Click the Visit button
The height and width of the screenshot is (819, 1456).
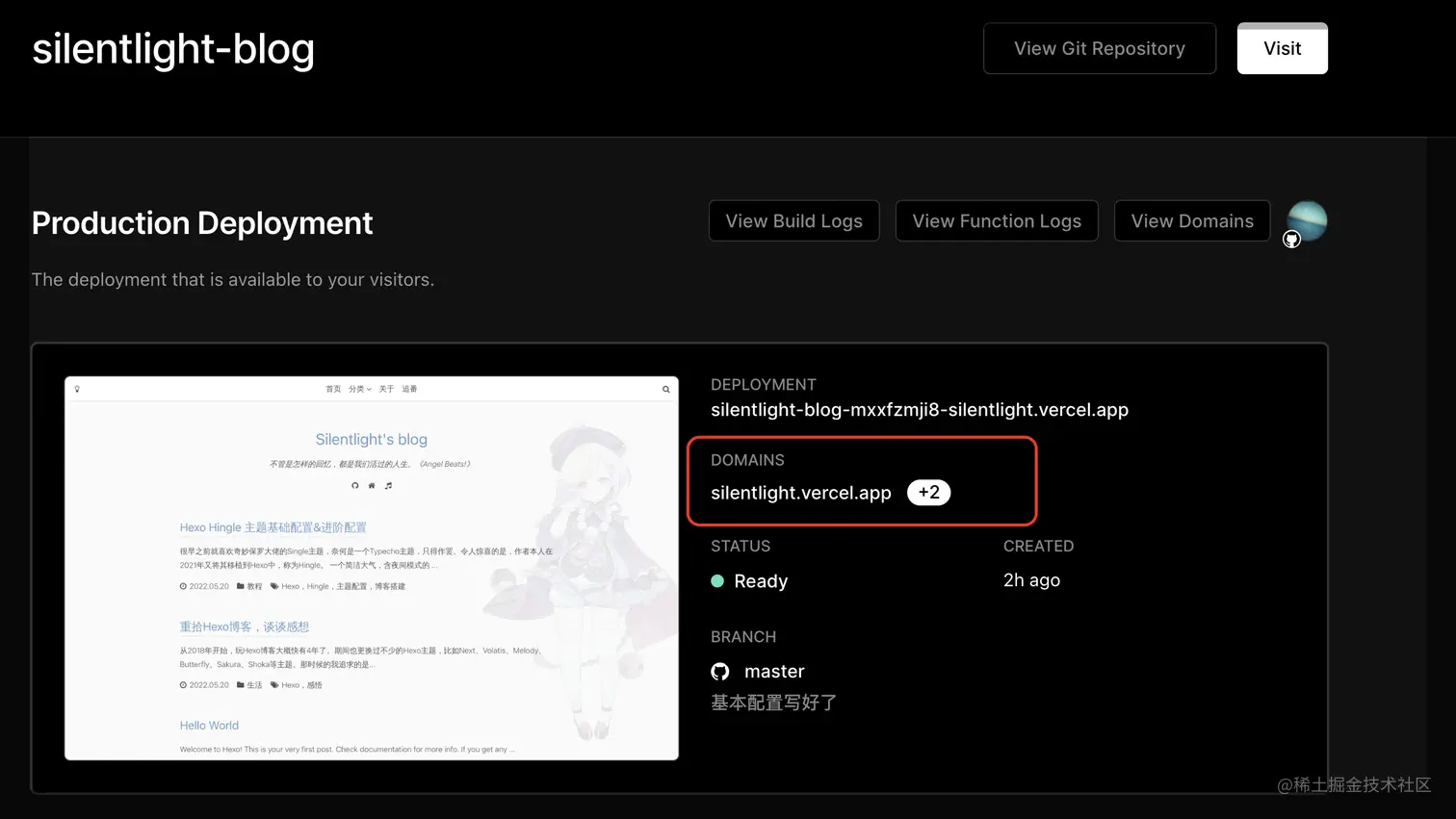pos(1282,48)
